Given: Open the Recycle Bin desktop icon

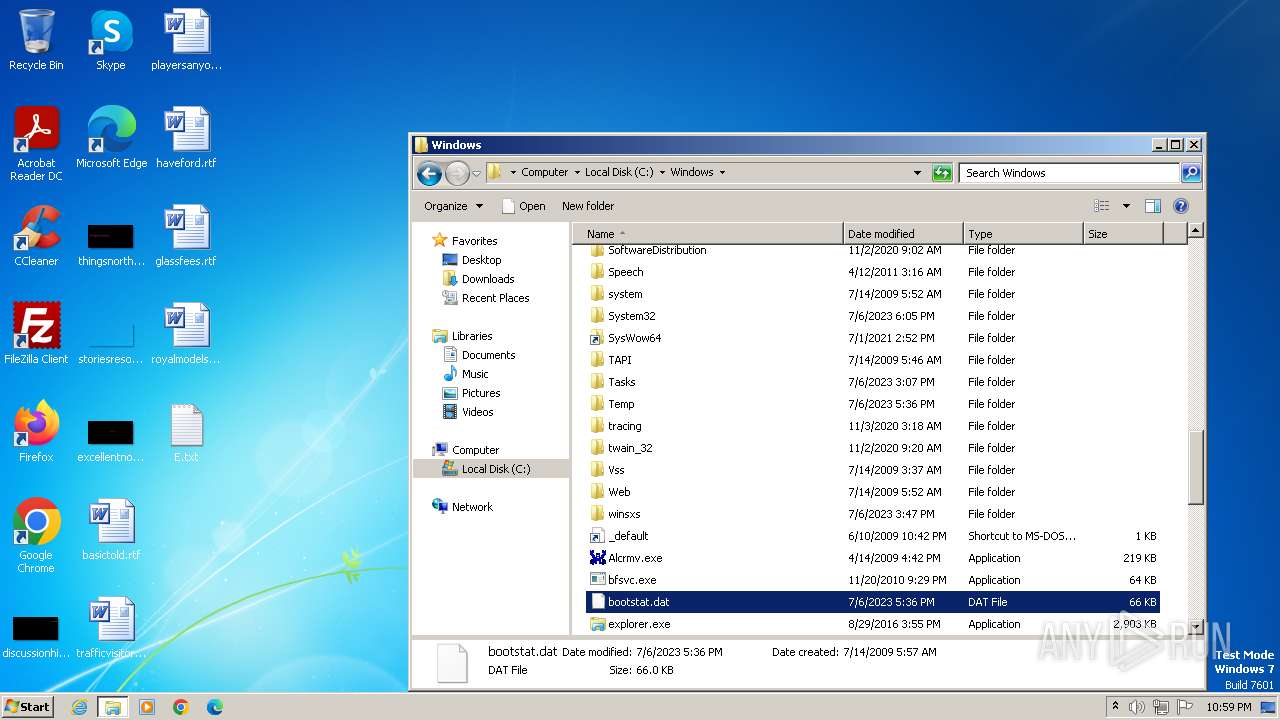Looking at the screenshot, I should pyautogui.click(x=36, y=40).
